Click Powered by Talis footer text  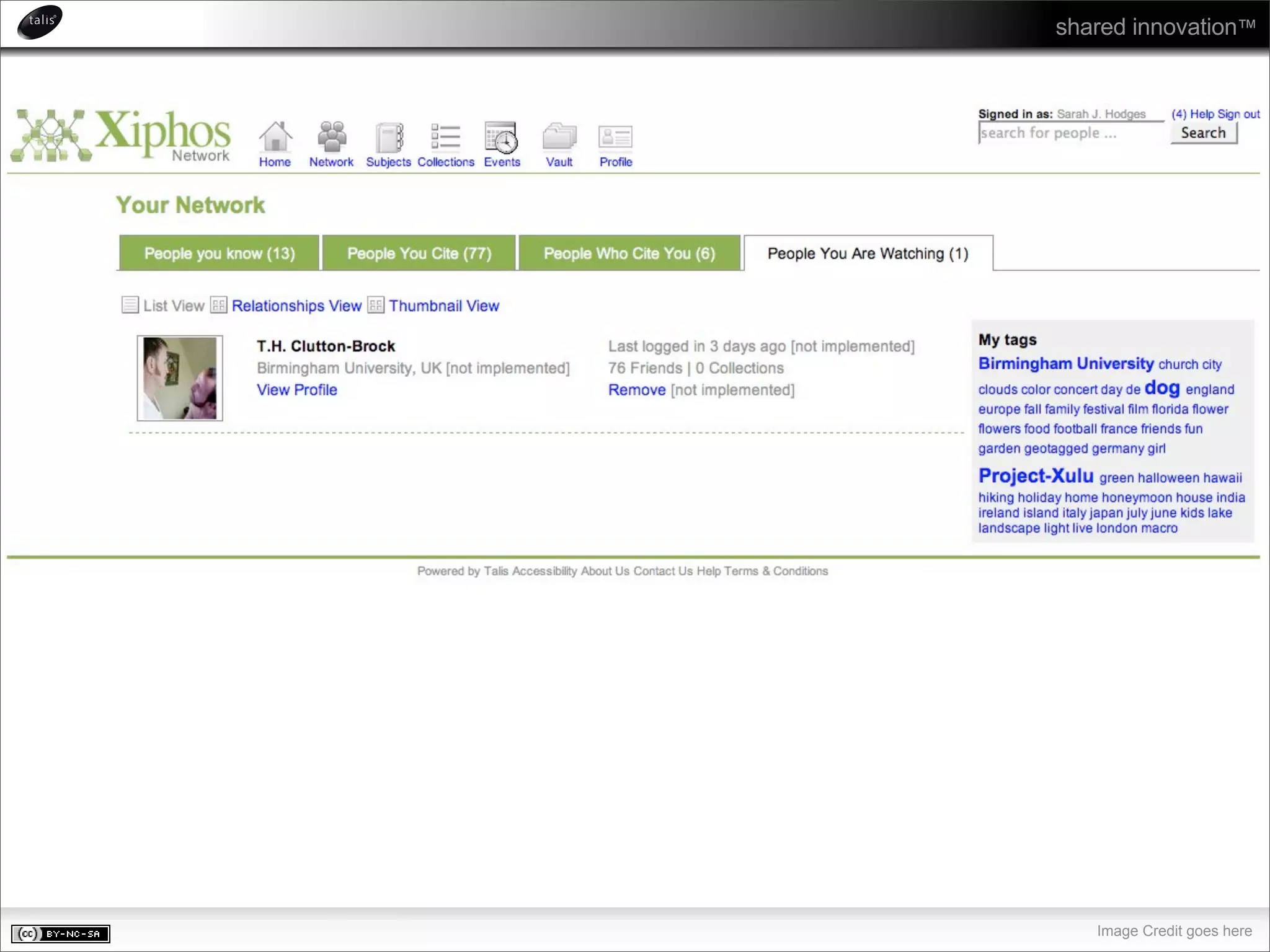[x=463, y=571]
